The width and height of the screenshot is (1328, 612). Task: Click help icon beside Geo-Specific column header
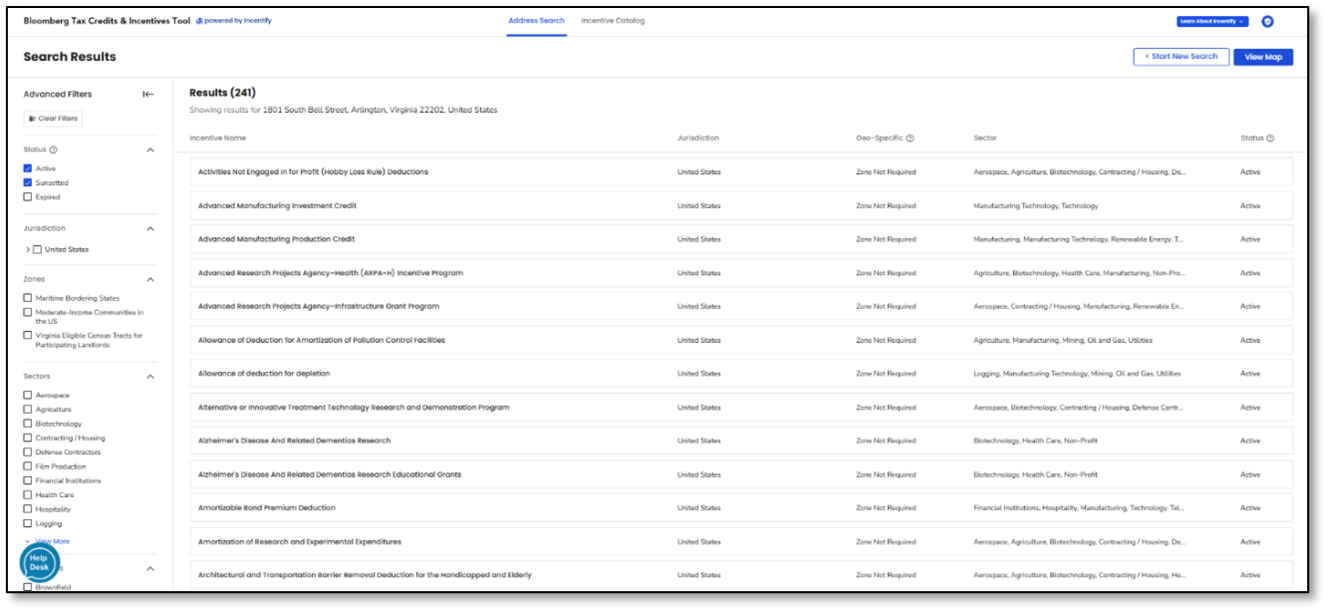(910, 138)
